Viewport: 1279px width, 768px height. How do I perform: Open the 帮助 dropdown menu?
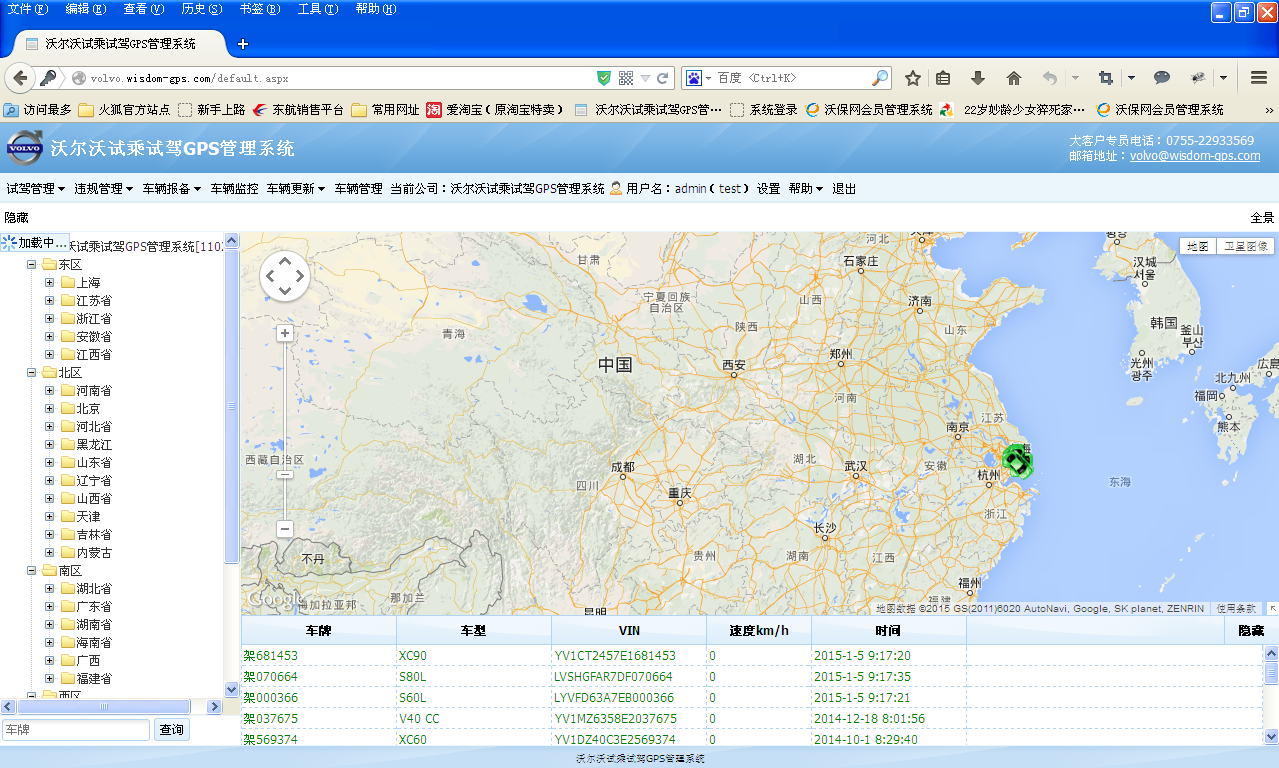point(806,189)
